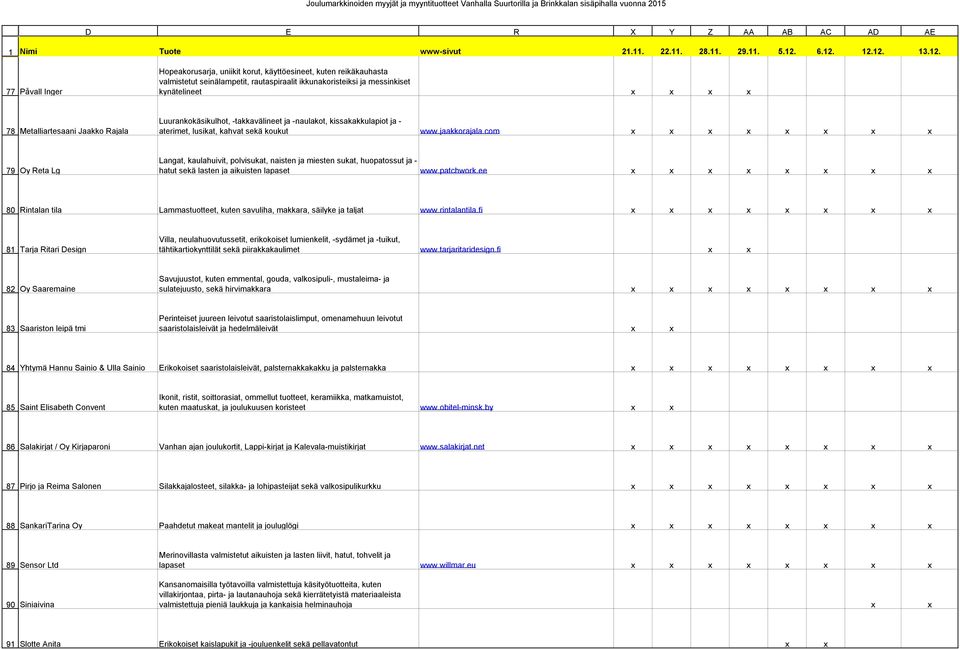Open the www.salakirjat.net link
Image resolution: width=960 pixels, height=649 pixels.
click(452, 446)
